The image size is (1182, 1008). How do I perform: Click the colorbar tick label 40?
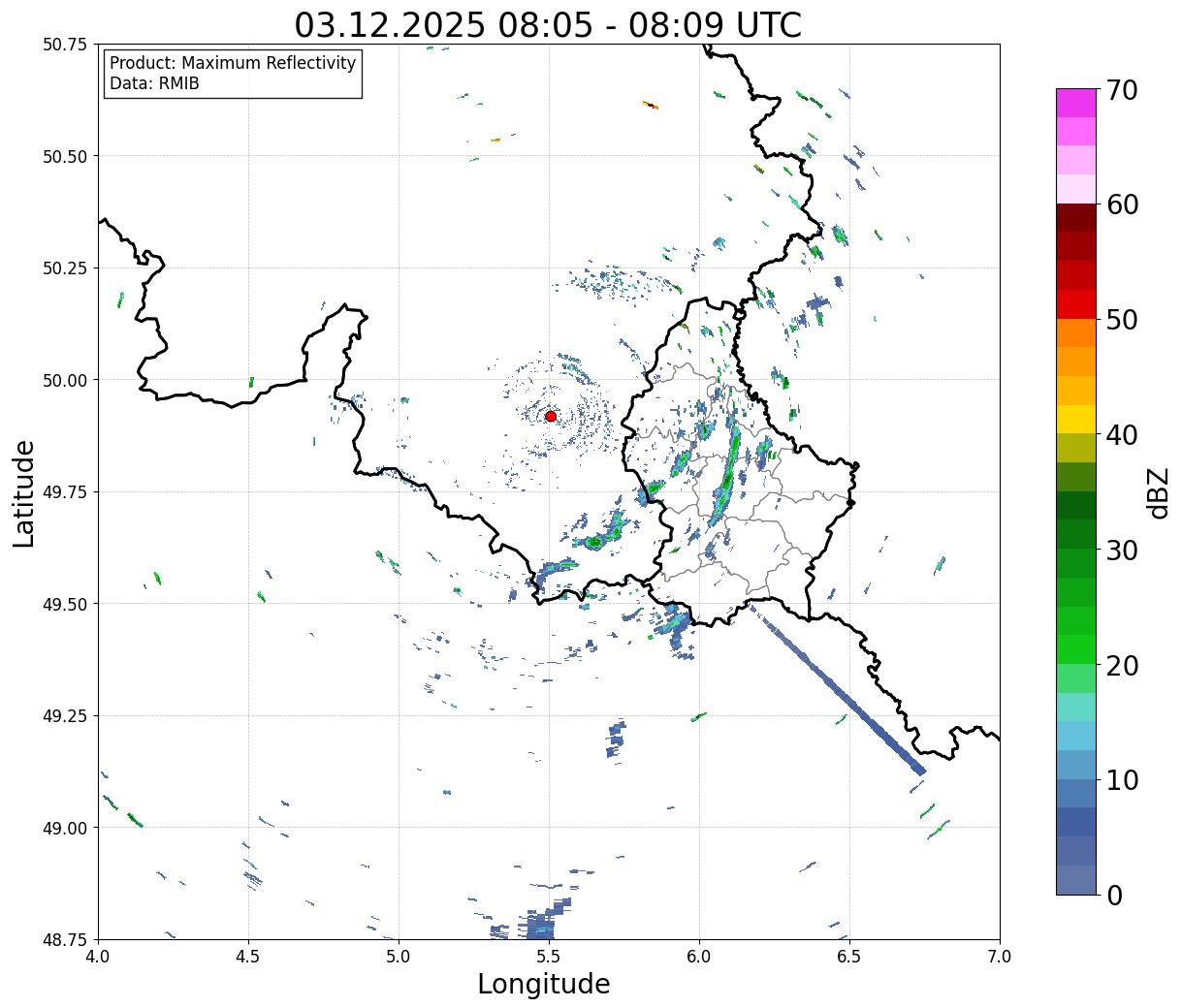click(1122, 435)
